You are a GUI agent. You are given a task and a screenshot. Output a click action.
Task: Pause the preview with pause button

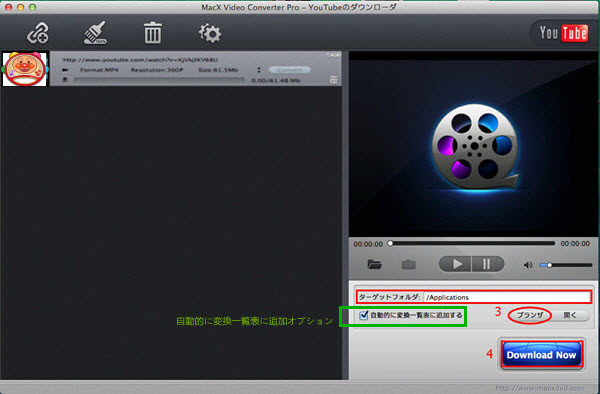(x=488, y=264)
